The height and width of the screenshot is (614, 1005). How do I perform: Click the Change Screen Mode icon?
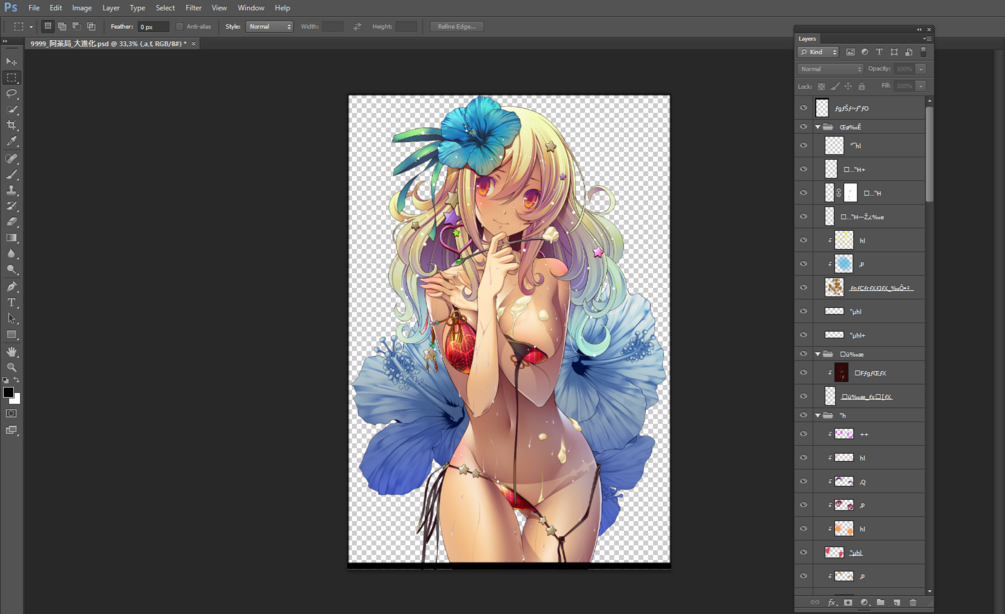pyautogui.click(x=12, y=430)
